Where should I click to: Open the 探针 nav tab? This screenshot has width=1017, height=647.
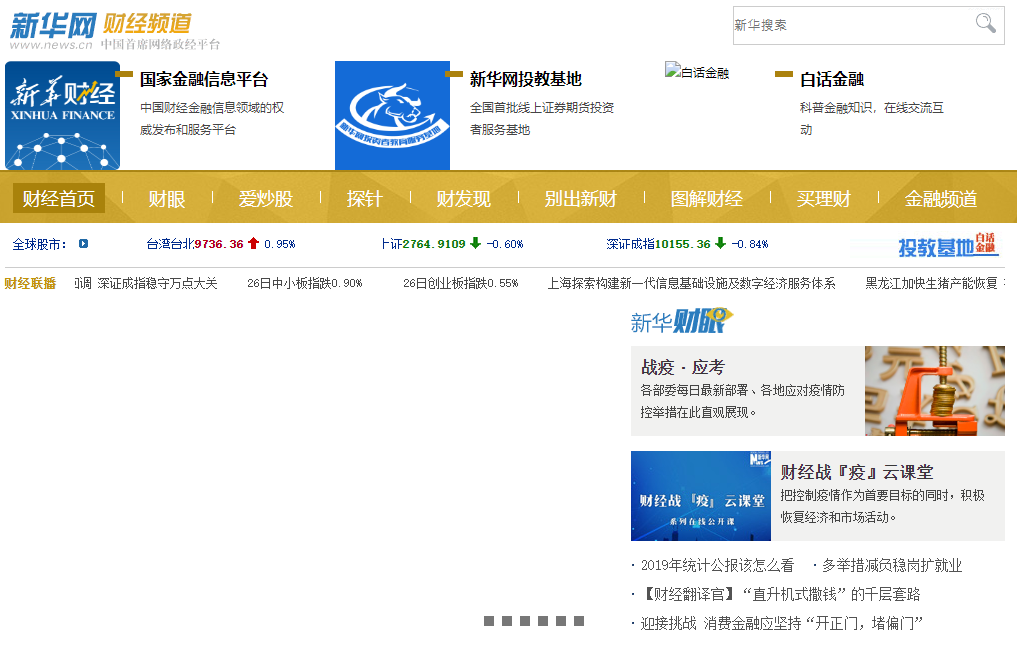pyautogui.click(x=365, y=198)
